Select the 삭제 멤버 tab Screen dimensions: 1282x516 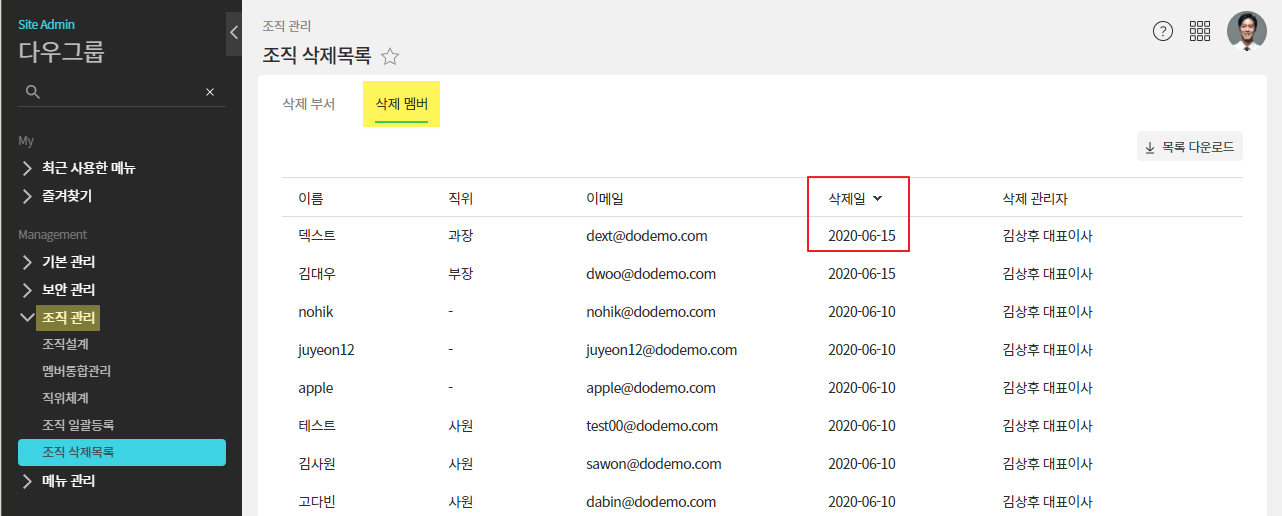[x=401, y=104]
